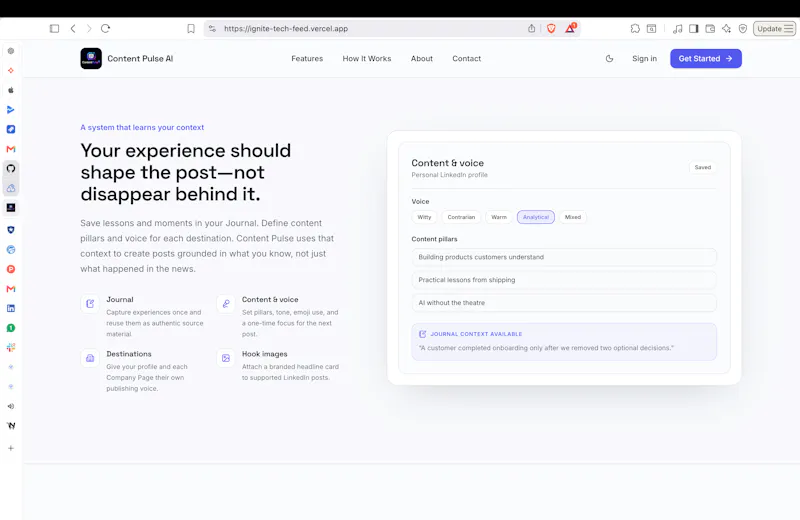The height and width of the screenshot is (520, 800).
Task: Bookmark this page
Action: (x=191, y=29)
